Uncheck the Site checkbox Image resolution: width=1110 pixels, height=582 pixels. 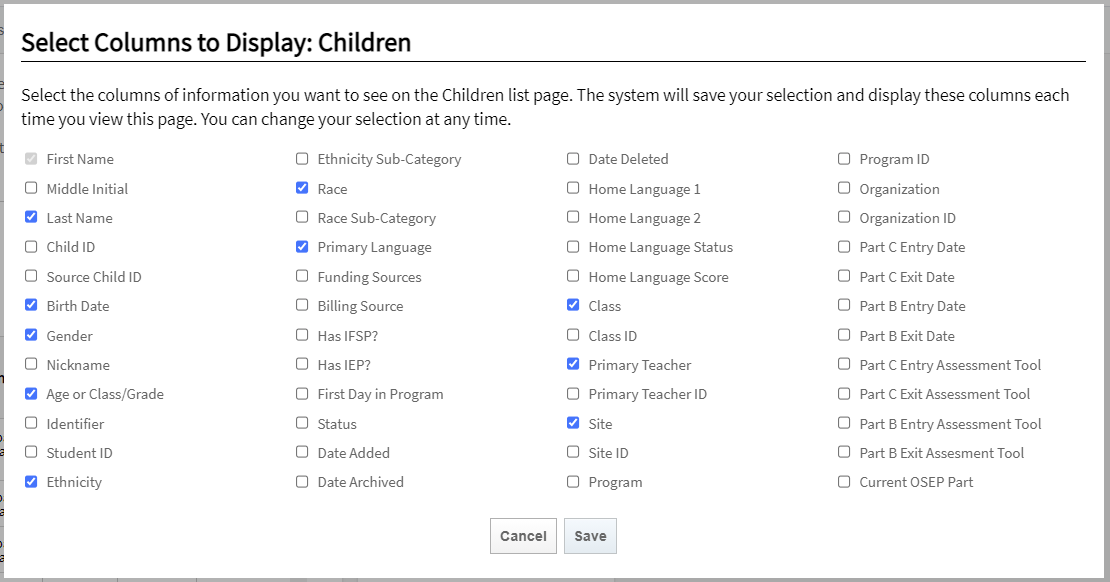pyautogui.click(x=573, y=423)
